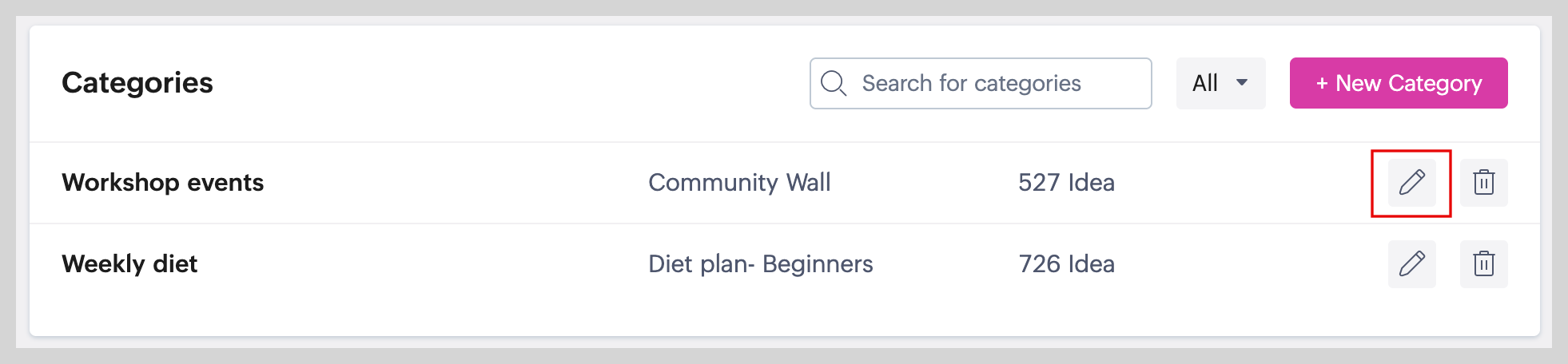Click the trash icon for Weekly diet
The image size is (1568, 364).
(x=1483, y=264)
